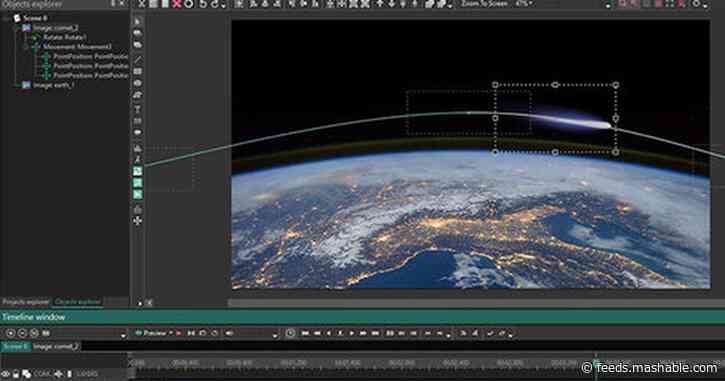Click the LAYERS label in timeline

tap(87, 374)
